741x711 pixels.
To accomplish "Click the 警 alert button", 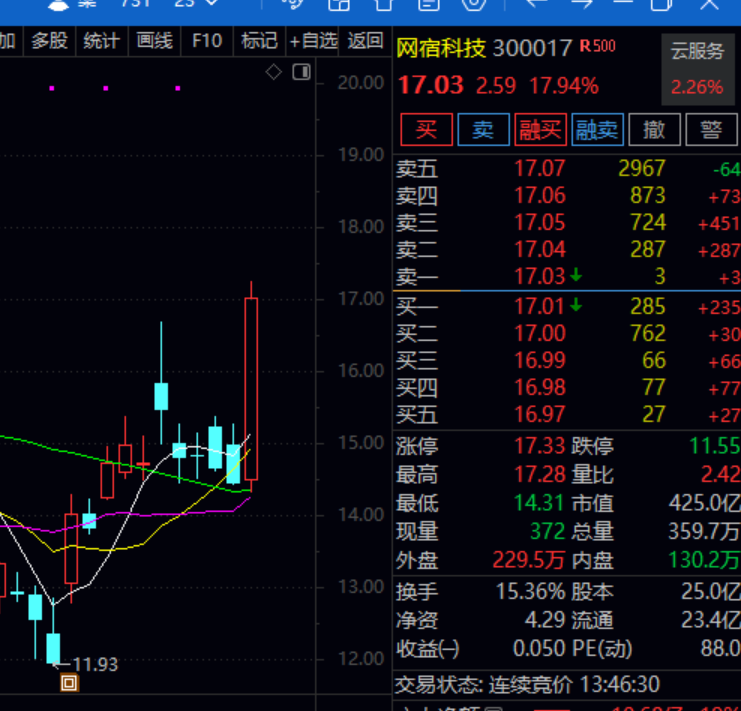I will tap(711, 129).
